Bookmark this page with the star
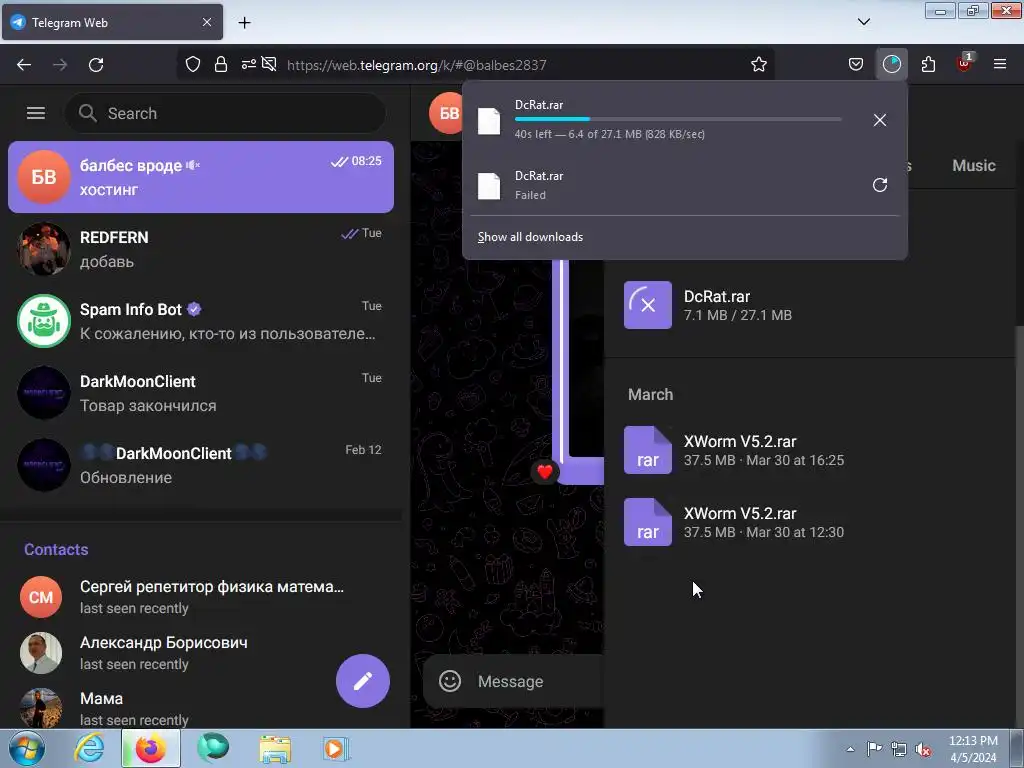1024x768 pixels. [x=758, y=65]
